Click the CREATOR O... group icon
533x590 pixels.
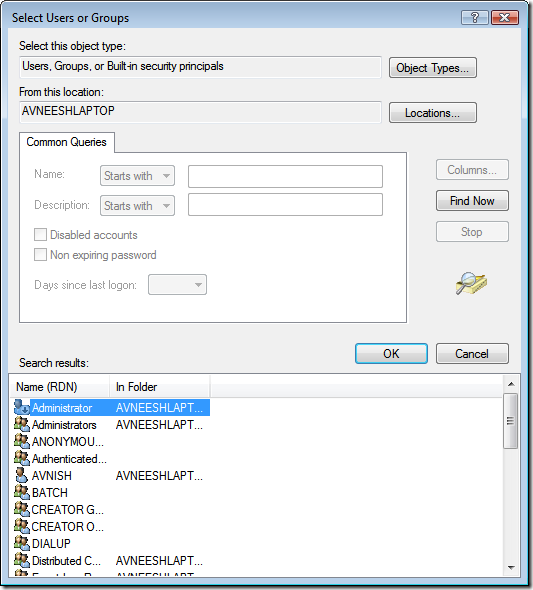[22, 526]
